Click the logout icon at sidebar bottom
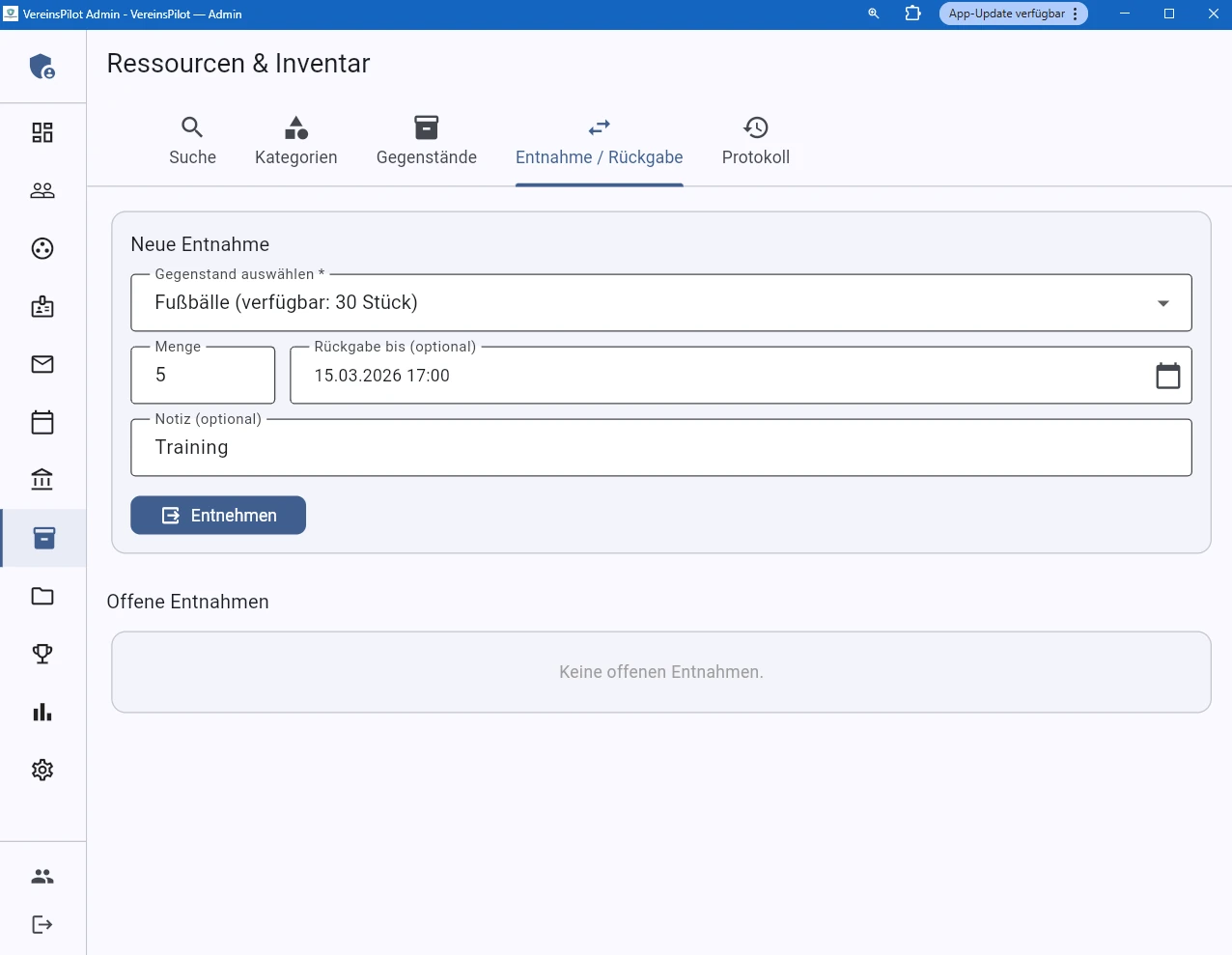This screenshot has height=955, width=1232. [42, 924]
